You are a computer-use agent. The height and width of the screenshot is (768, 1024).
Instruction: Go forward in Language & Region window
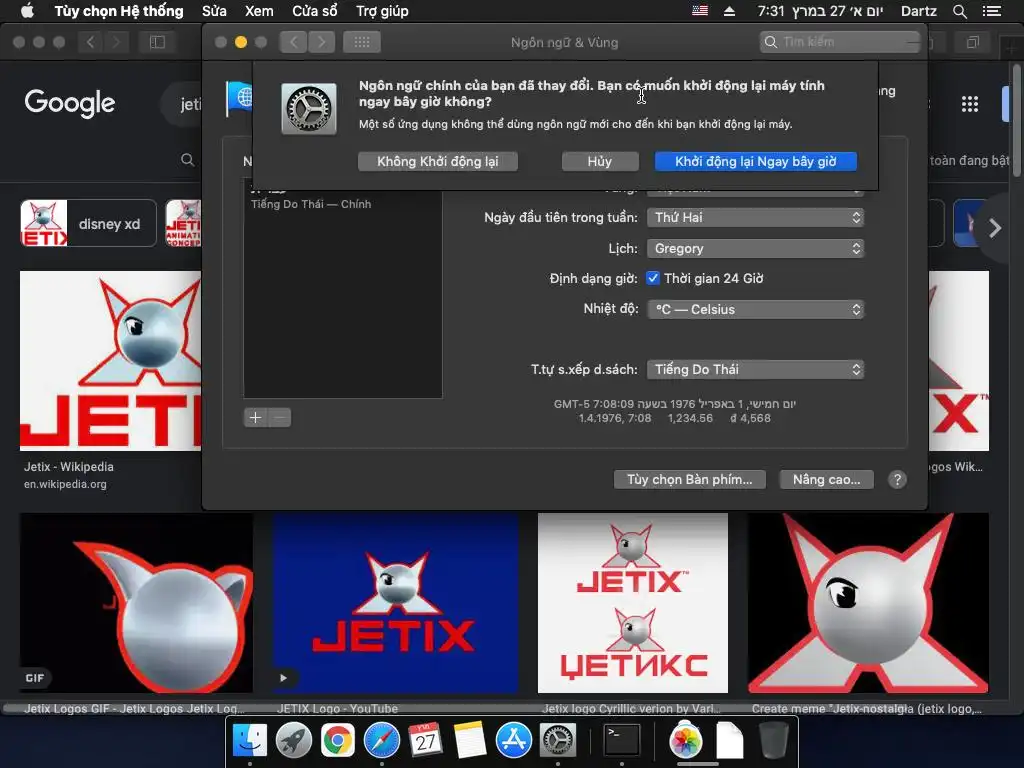(x=321, y=42)
